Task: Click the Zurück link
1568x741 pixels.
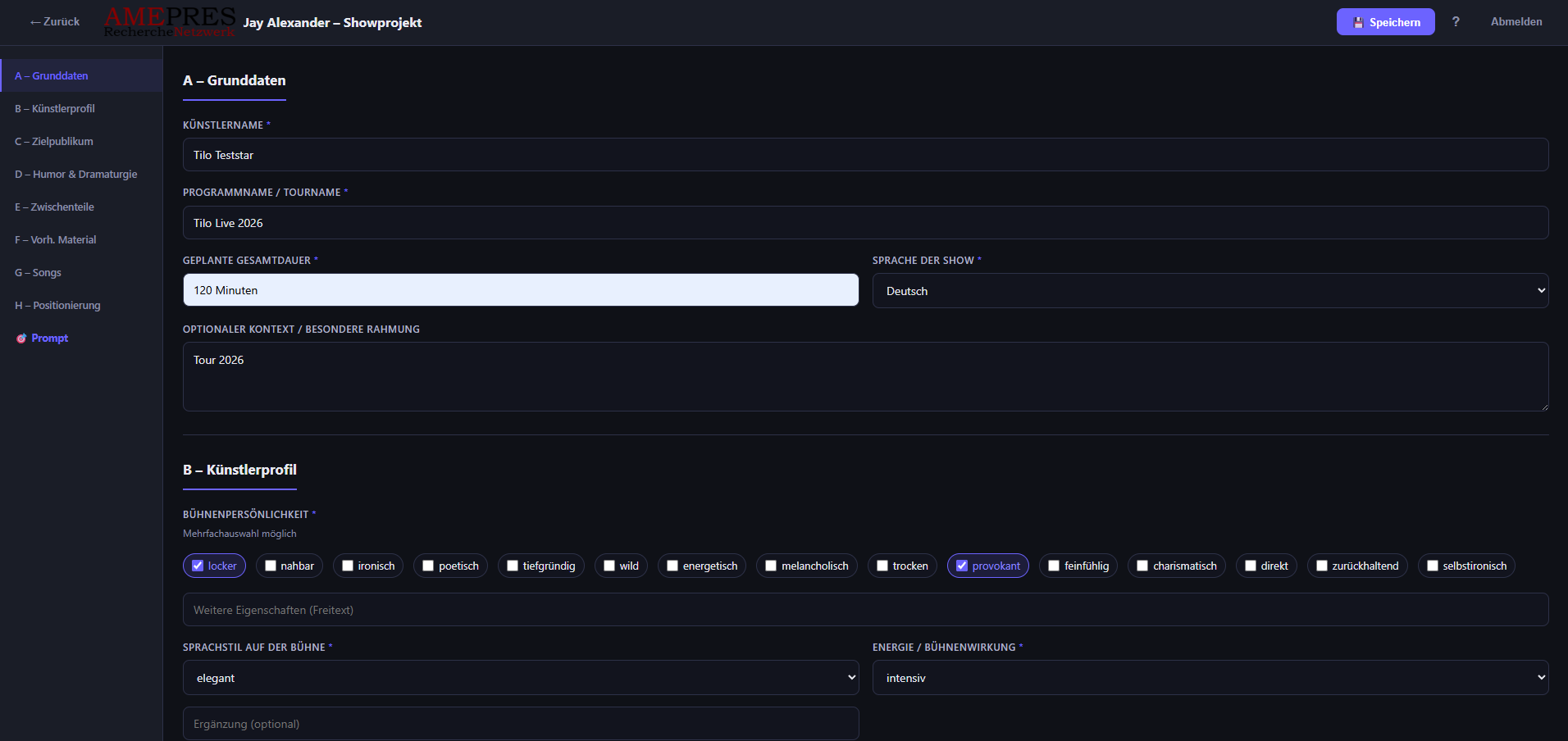Action: tap(54, 21)
